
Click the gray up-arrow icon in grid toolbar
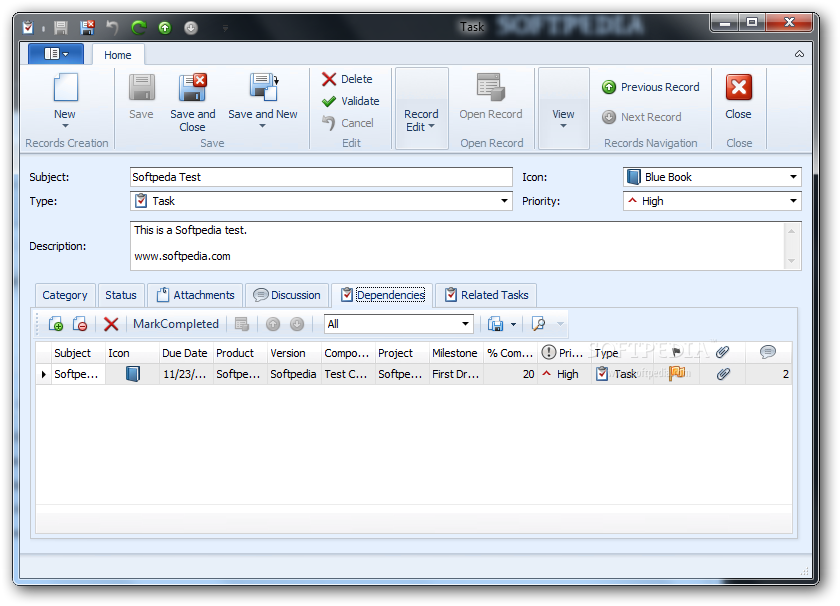273,324
